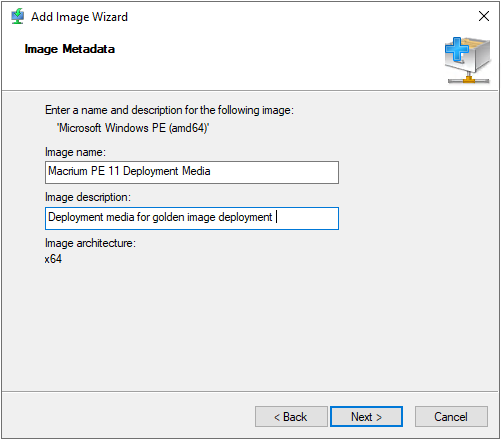Select the Image name label

click(75, 152)
